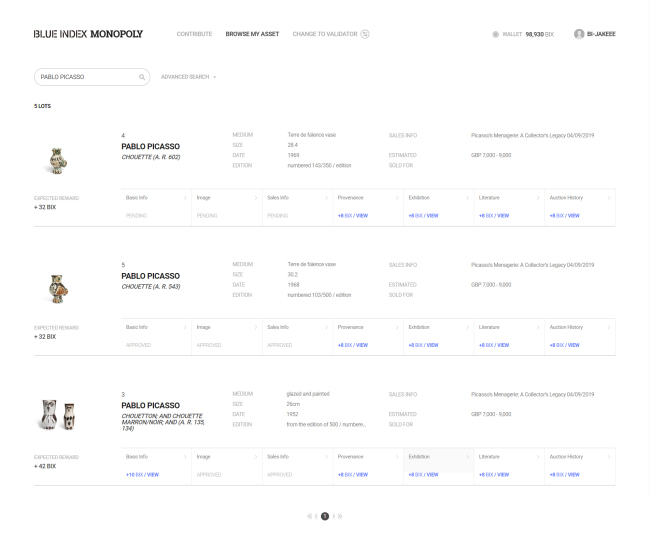Click the +42 BIX expected reward
This screenshot has height=547, width=650.
[45, 466]
